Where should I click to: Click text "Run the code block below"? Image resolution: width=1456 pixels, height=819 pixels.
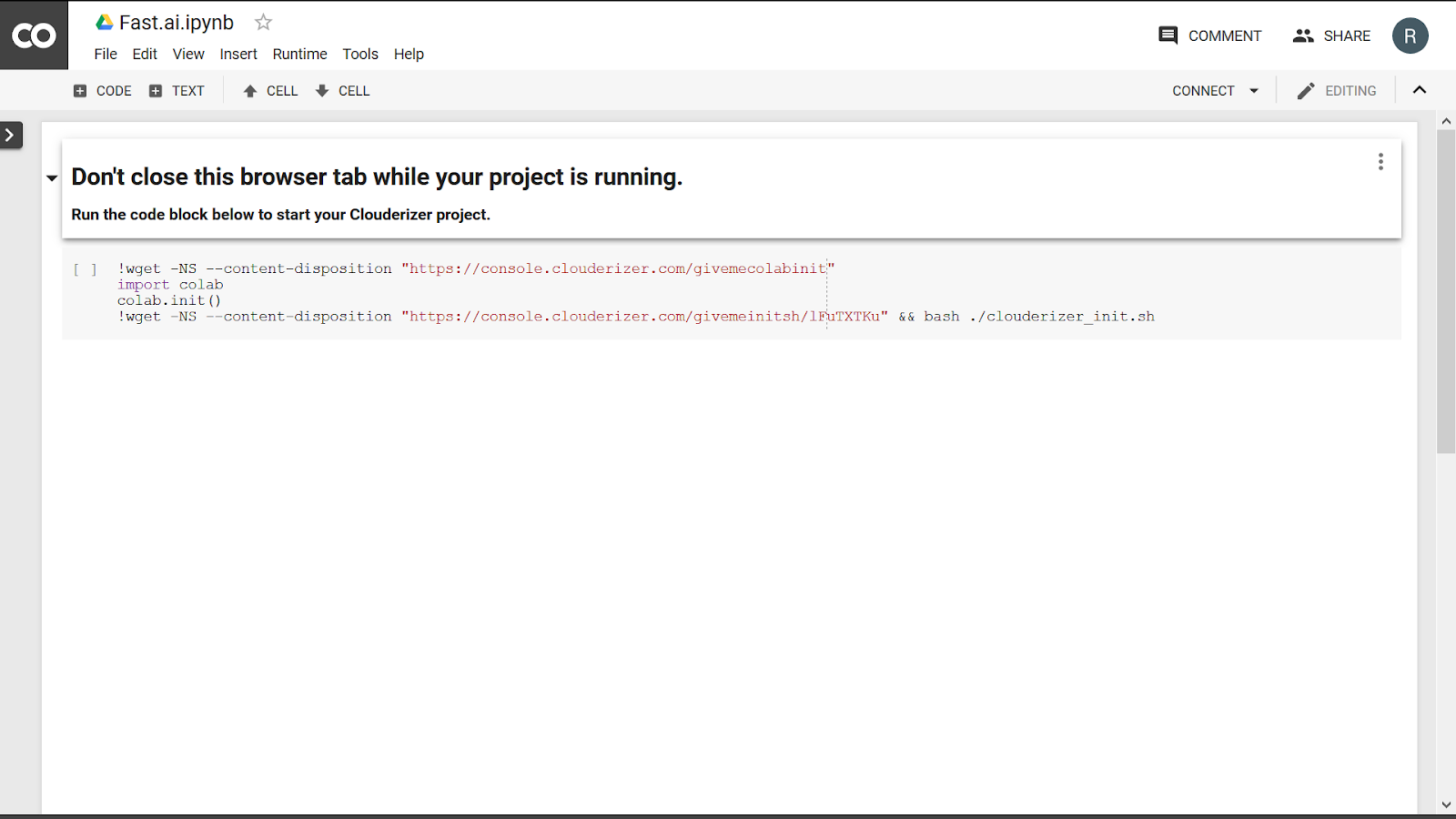[280, 215]
